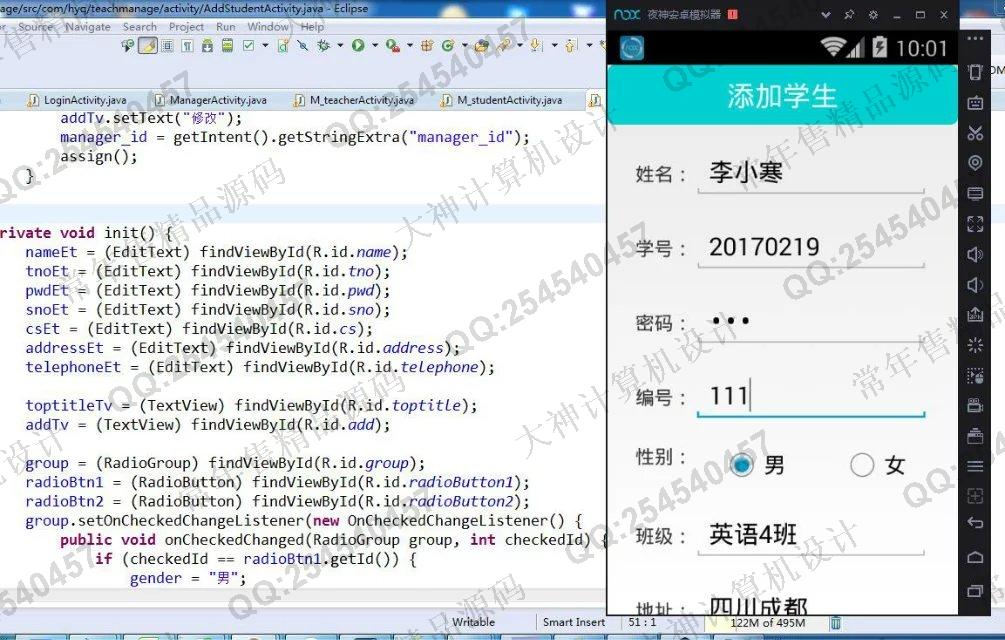
Task: Click the Nox volume up speaker icon
Action: click(x=975, y=254)
